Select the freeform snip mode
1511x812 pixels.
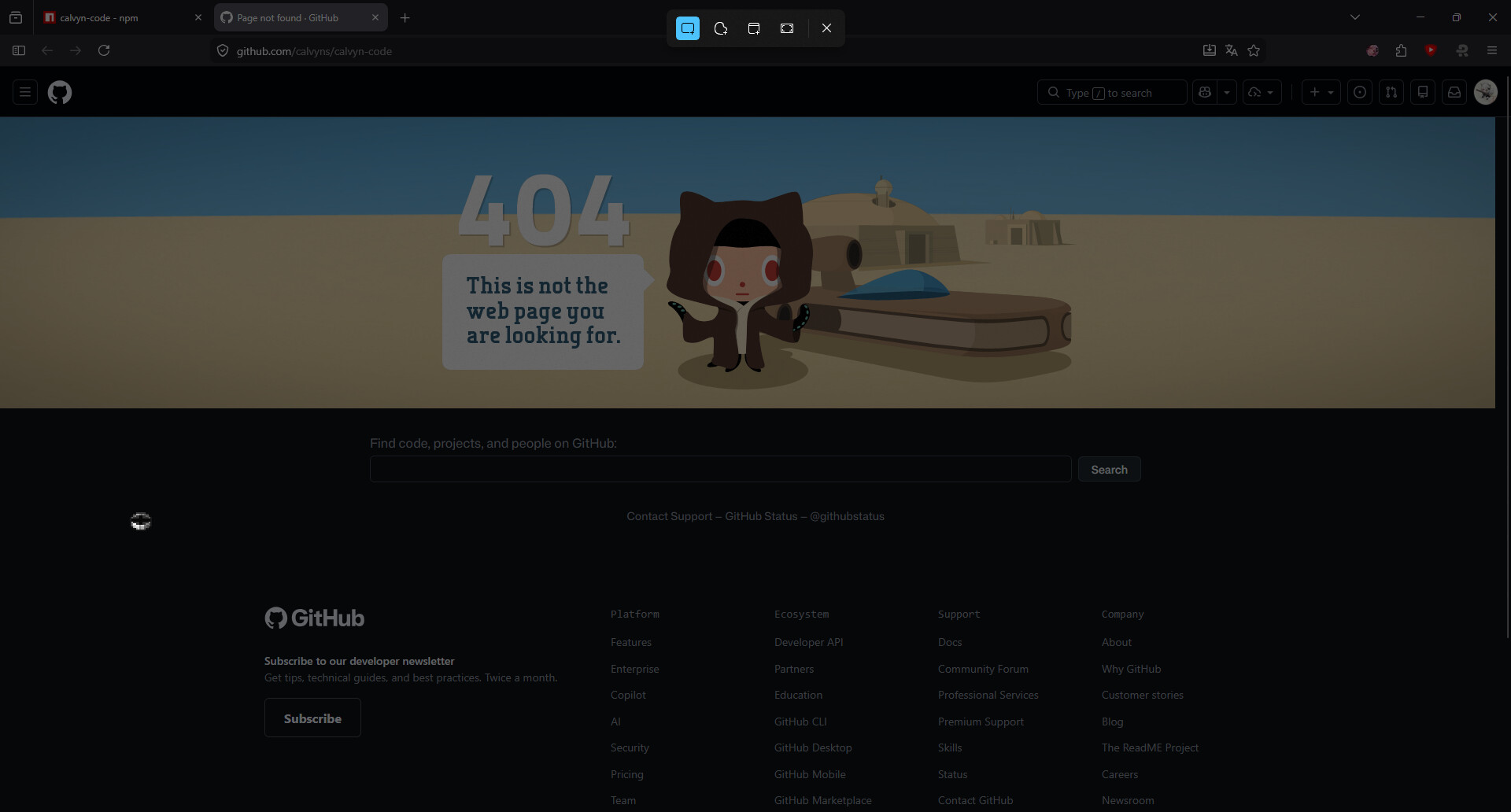(721, 28)
